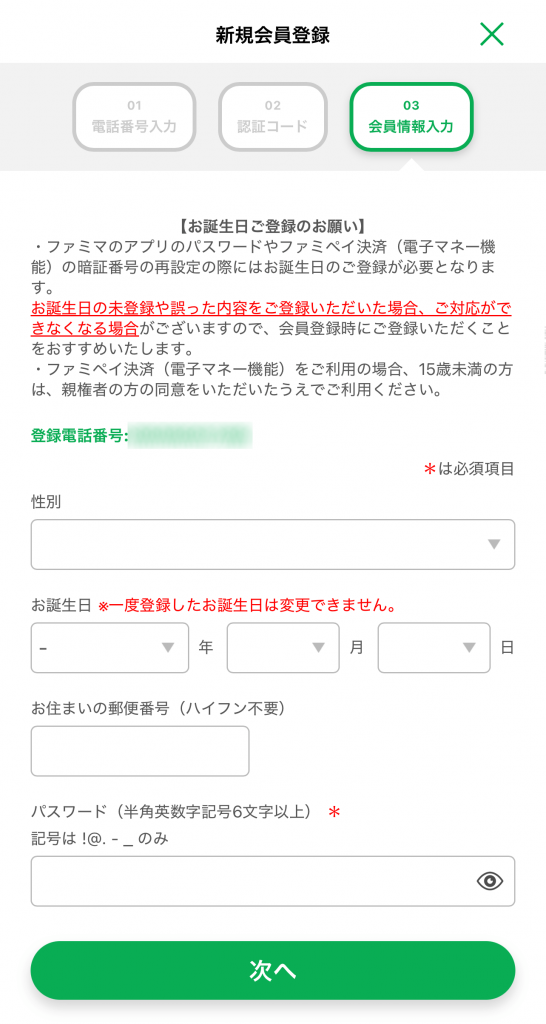Tap the 次へ button
The image size is (546, 1024).
coord(273,970)
